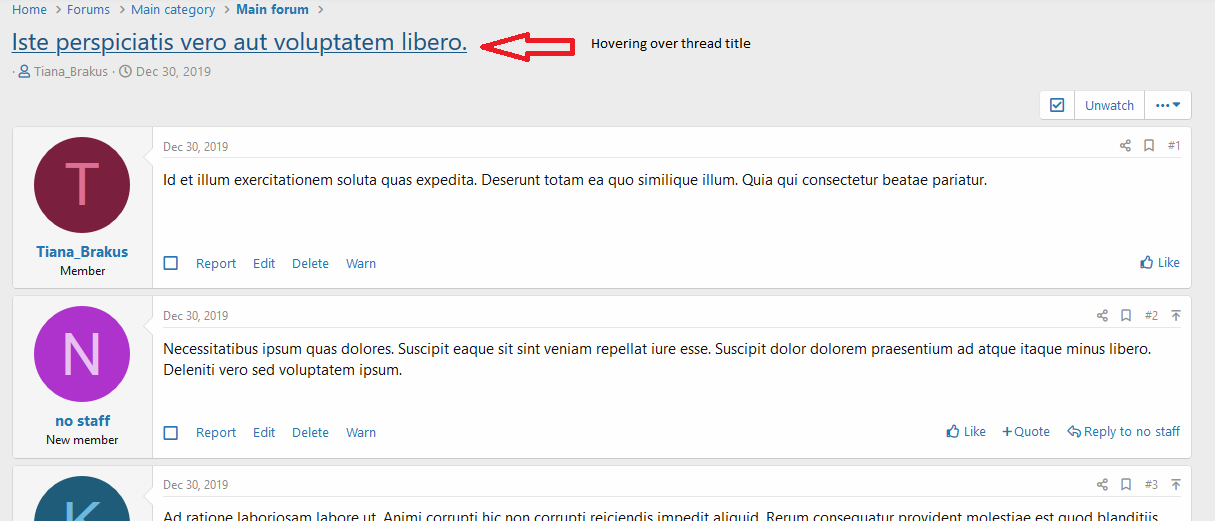Click share icon on post #3

click(1102, 485)
